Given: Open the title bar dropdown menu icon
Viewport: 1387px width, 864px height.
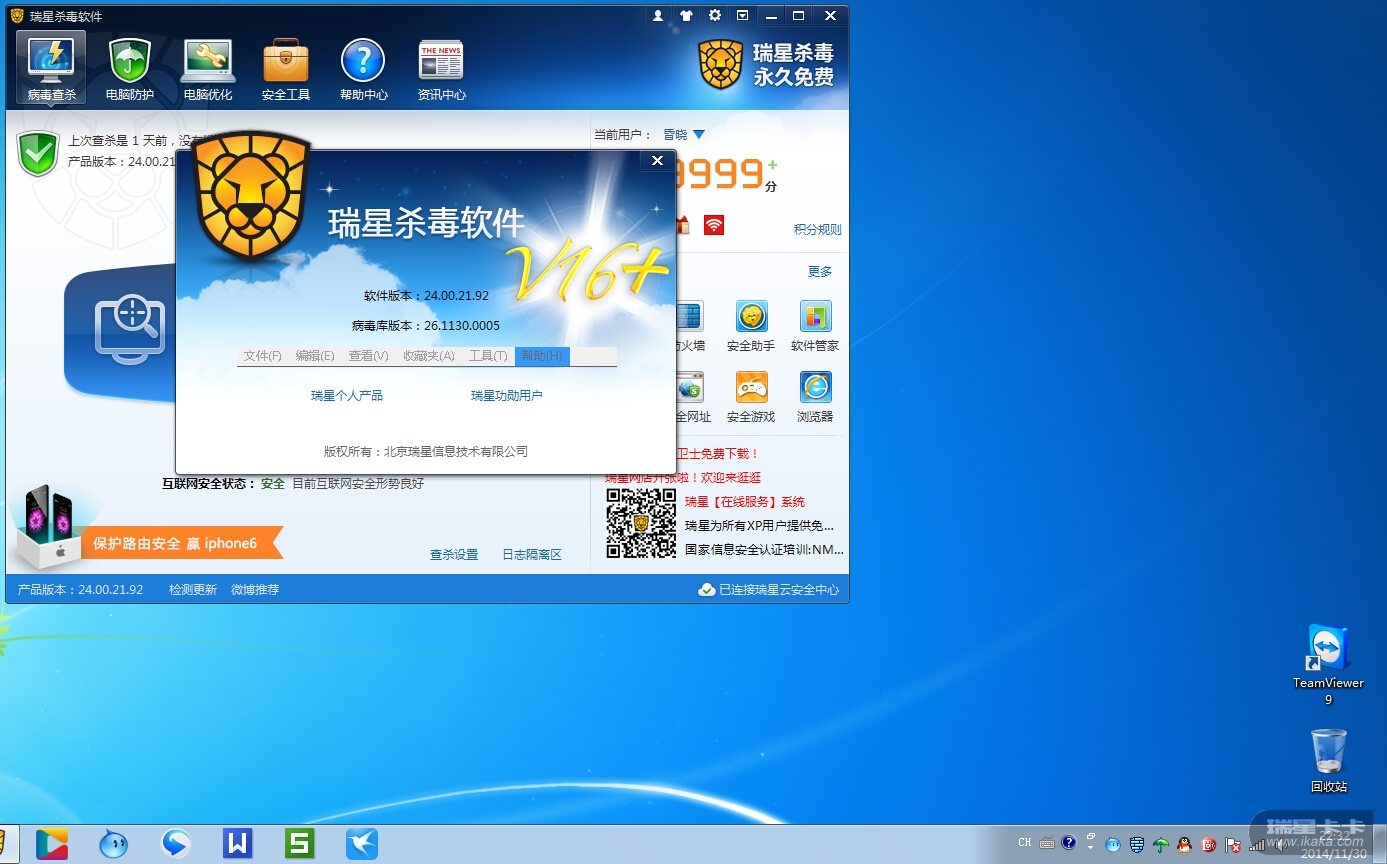Looking at the screenshot, I should tap(742, 16).
